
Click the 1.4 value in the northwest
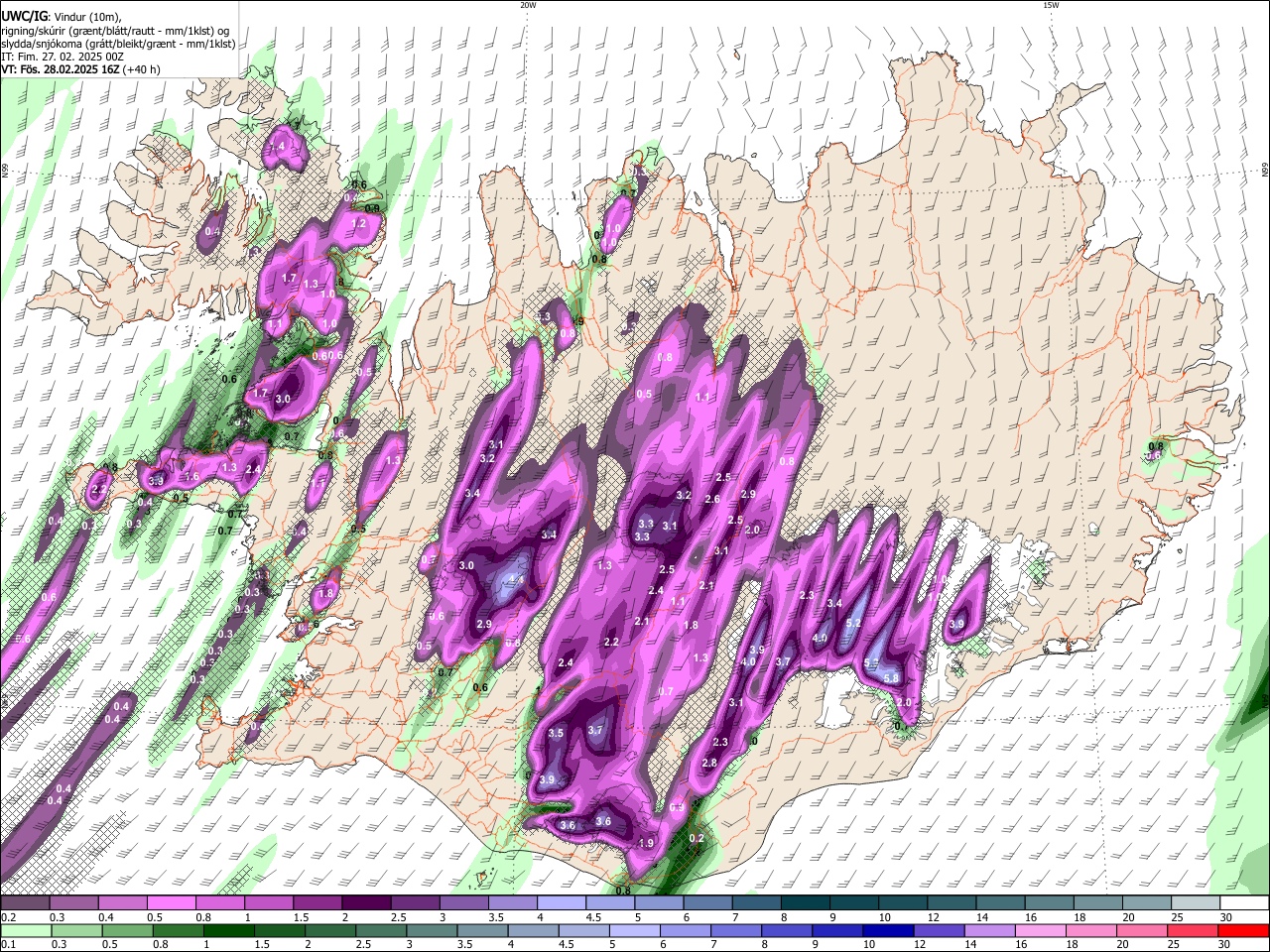click(278, 147)
